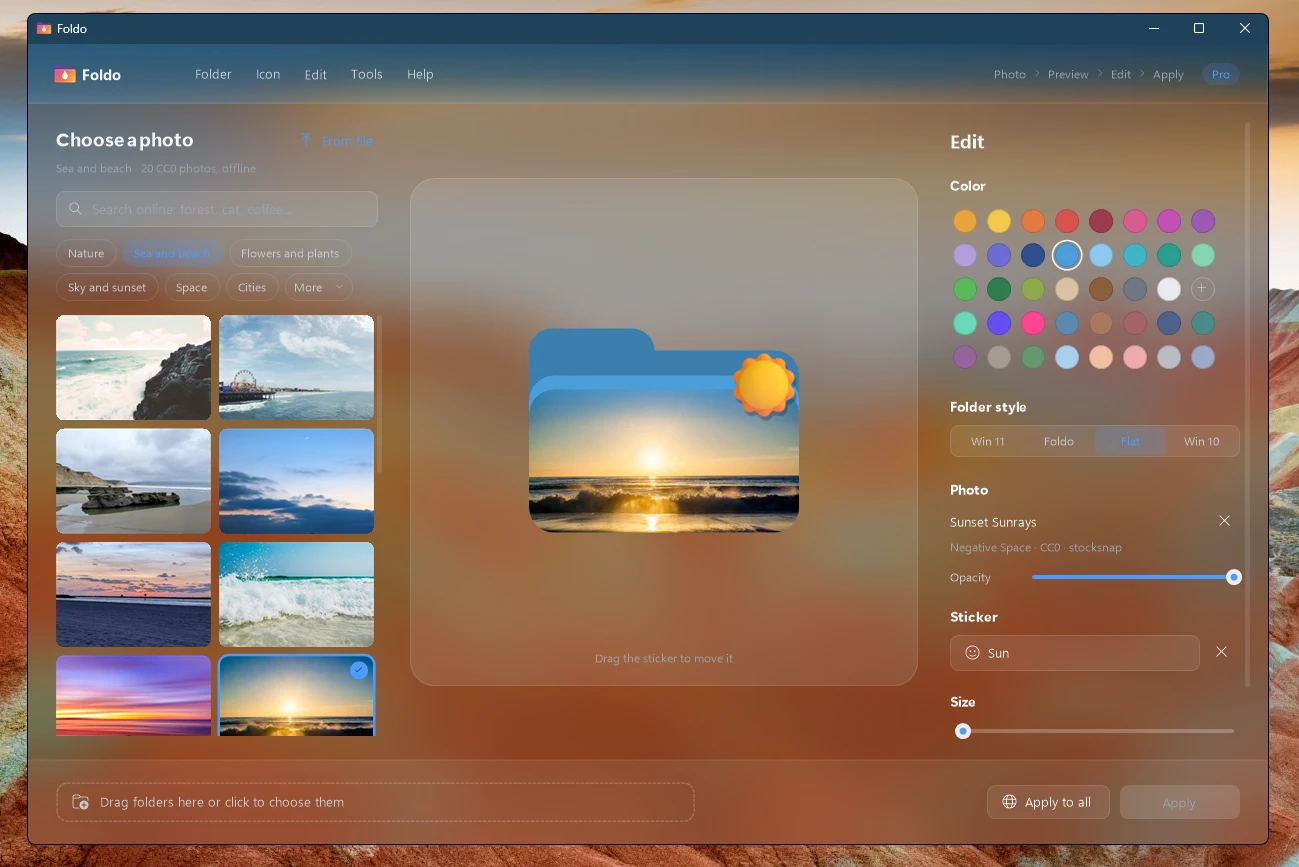Click the Apply to all button
This screenshot has height=867, width=1299.
coord(1048,802)
